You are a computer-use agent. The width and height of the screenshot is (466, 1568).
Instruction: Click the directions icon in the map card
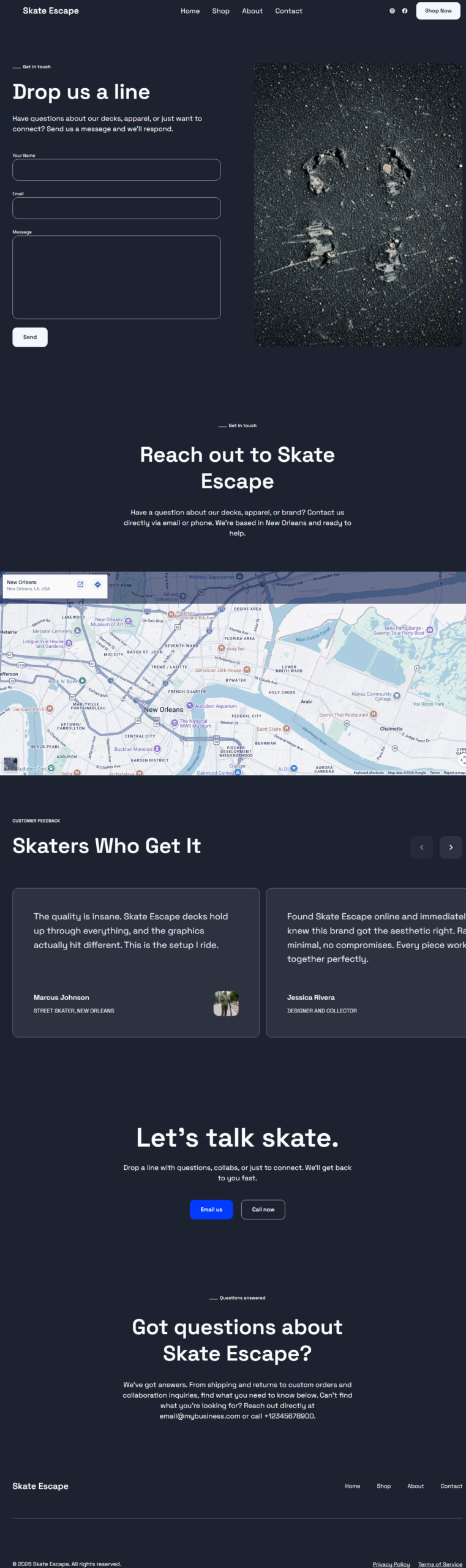(x=97, y=584)
